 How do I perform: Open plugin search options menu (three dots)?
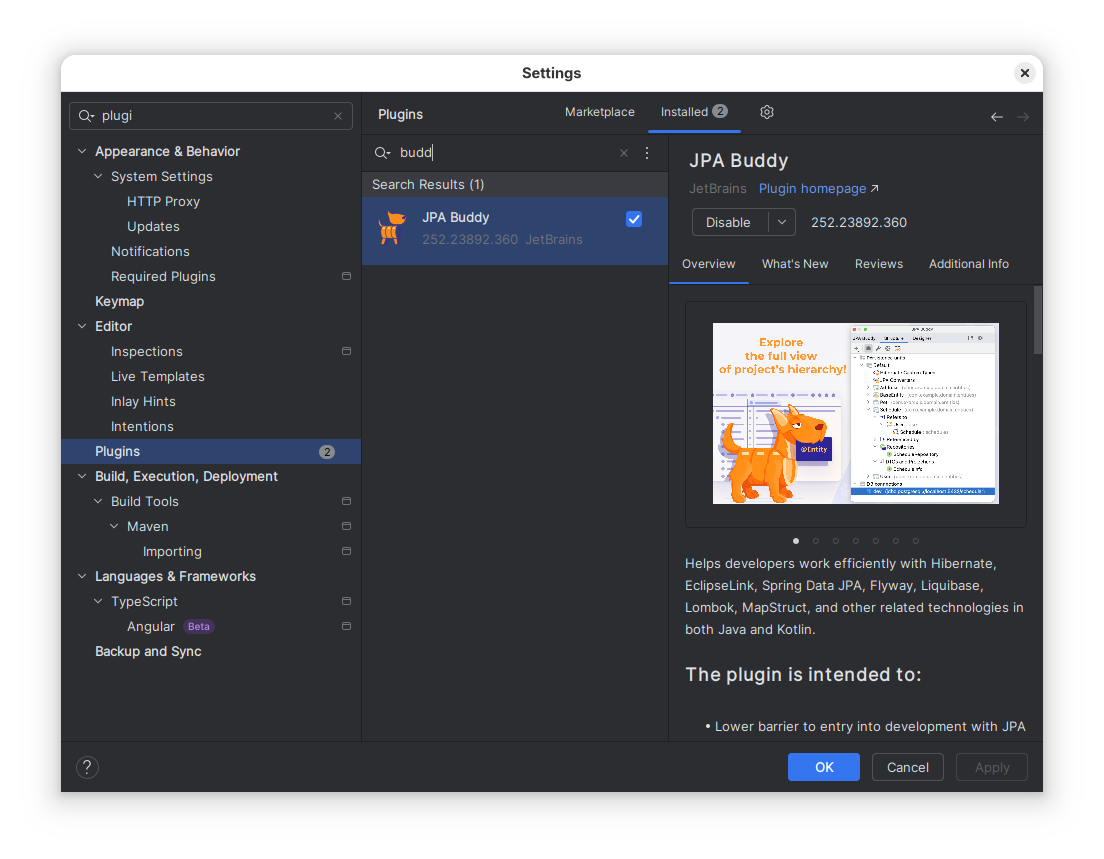click(647, 153)
